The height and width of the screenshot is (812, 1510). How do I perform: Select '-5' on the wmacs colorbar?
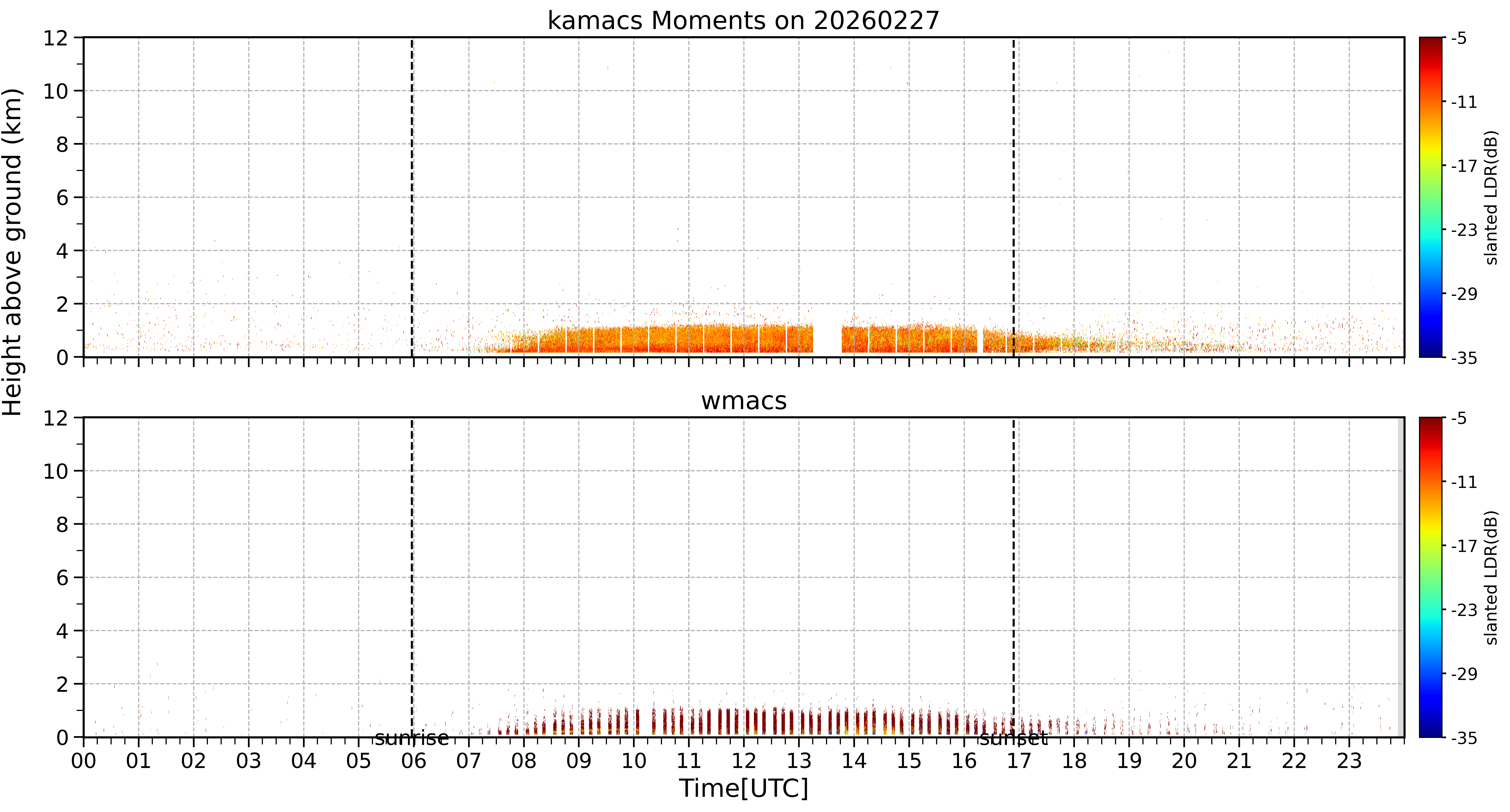pyautogui.click(x=1459, y=418)
